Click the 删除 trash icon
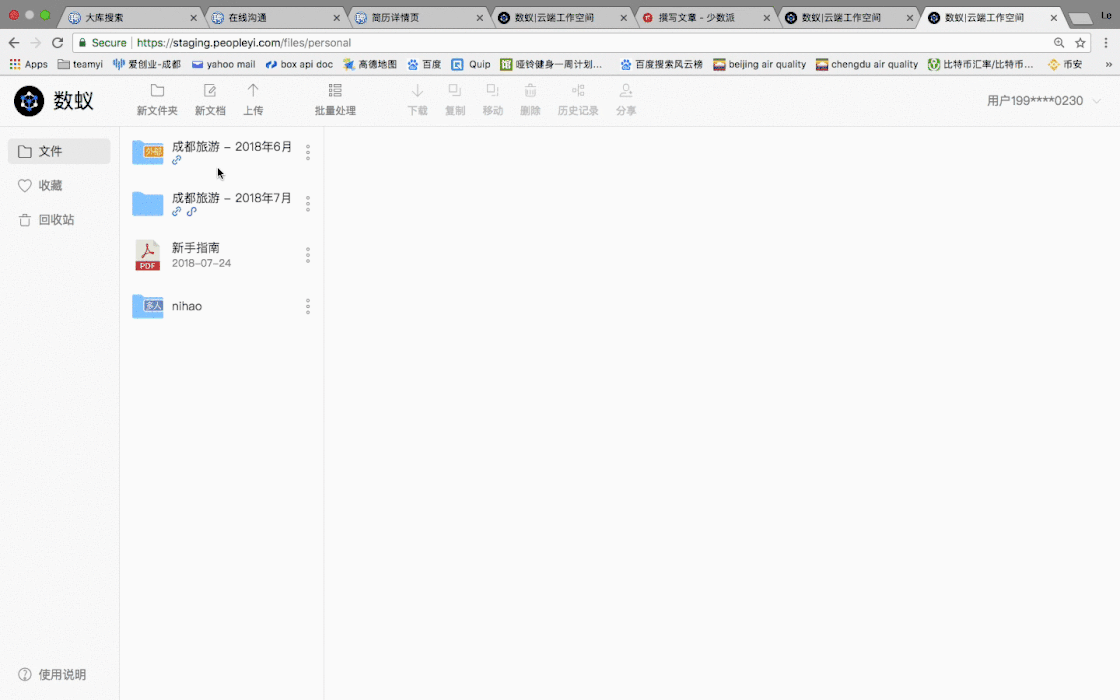Screen dimensions: 1120x700 pos(530,91)
